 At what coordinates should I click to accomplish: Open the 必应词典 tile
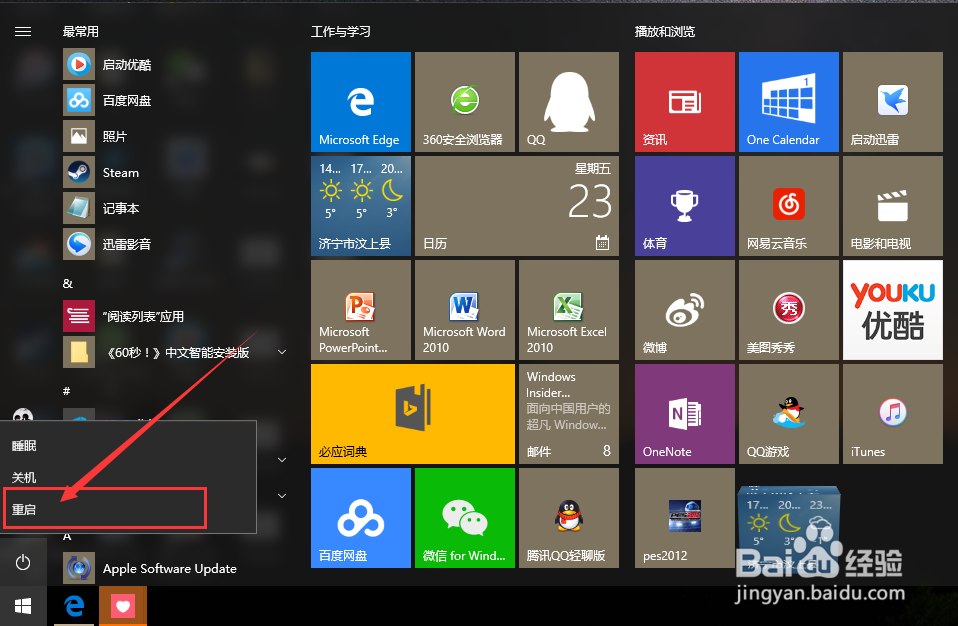click(413, 414)
